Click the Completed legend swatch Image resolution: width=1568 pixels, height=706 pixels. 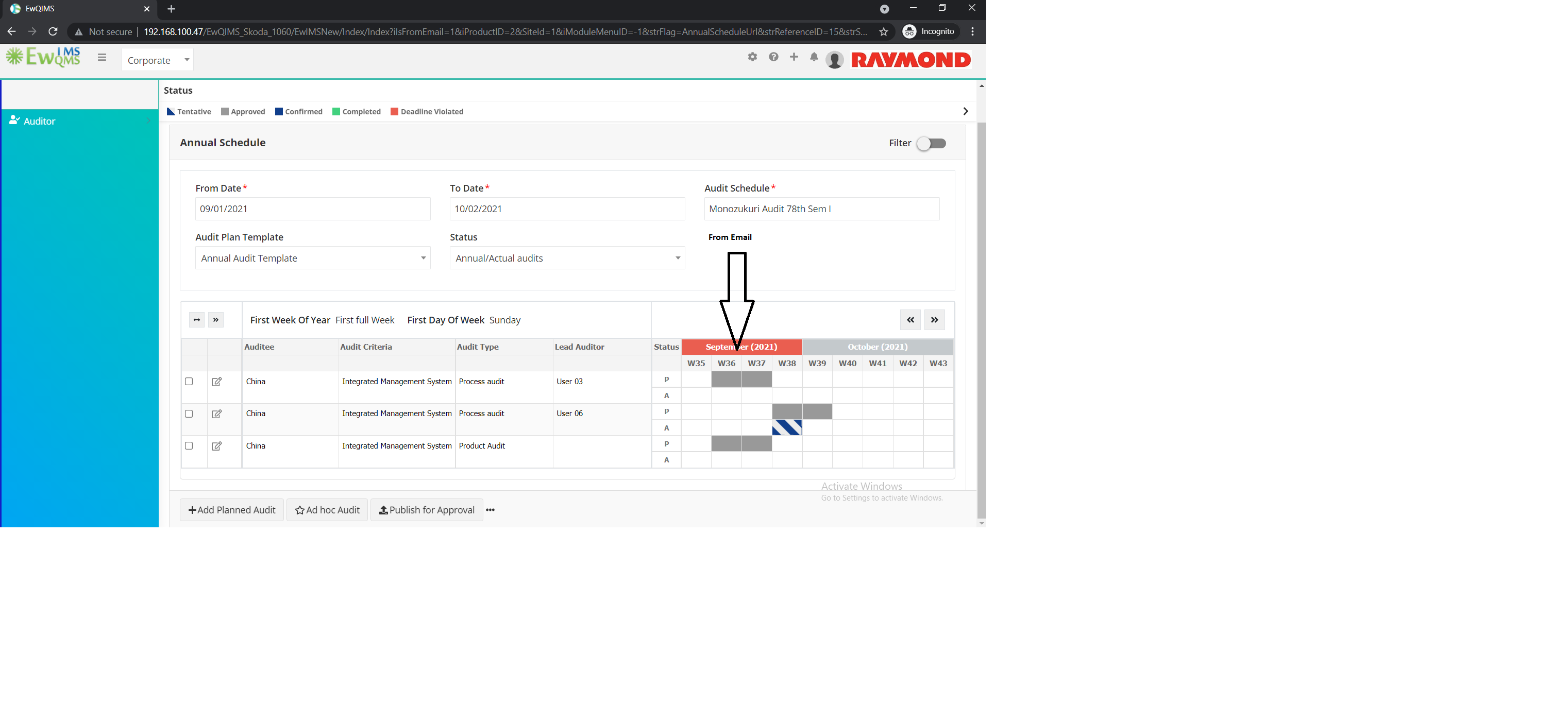[336, 111]
